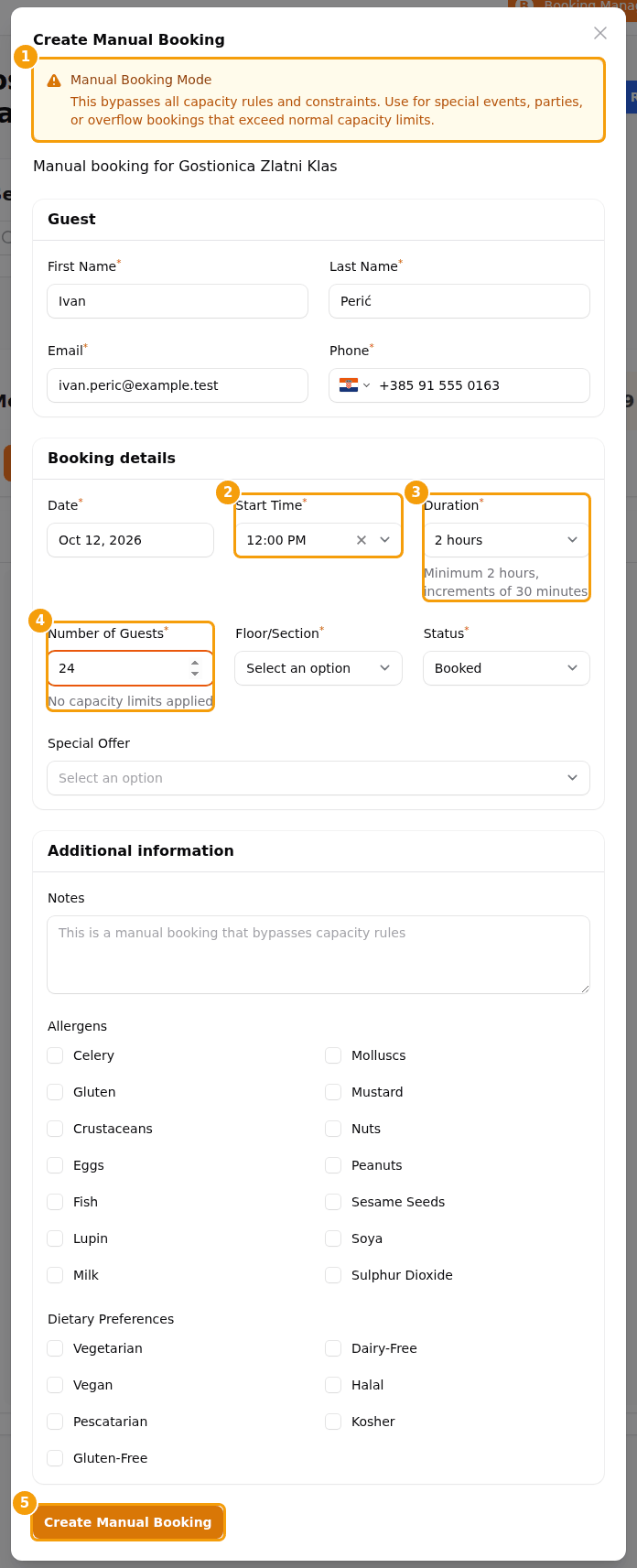
Task: Check the Fish allergen
Action: [55, 1202]
